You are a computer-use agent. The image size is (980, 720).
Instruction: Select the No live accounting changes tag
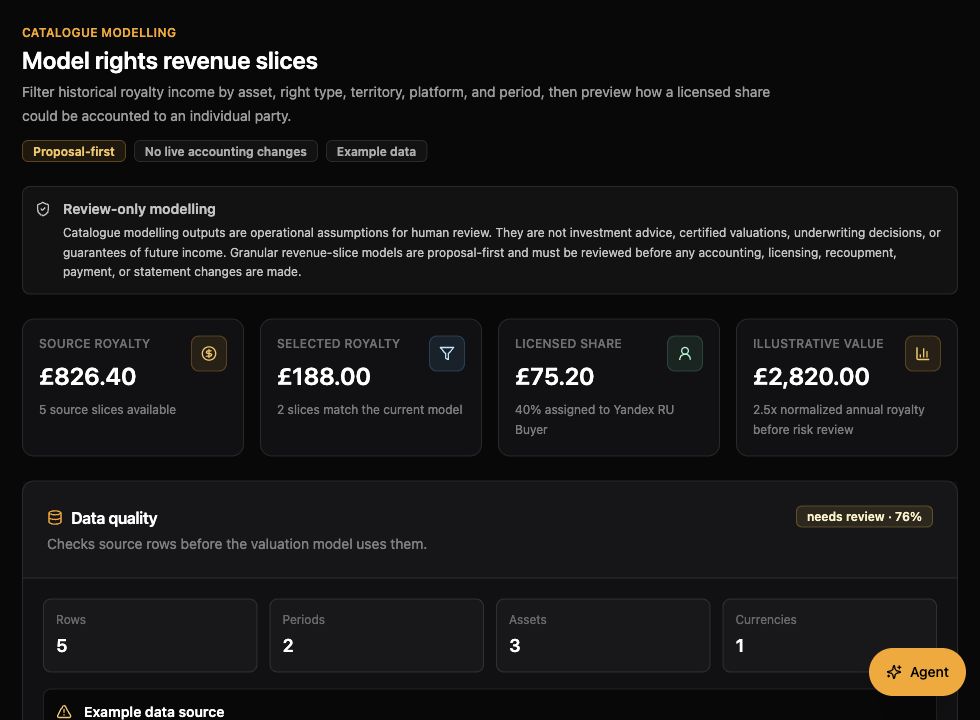pos(226,151)
